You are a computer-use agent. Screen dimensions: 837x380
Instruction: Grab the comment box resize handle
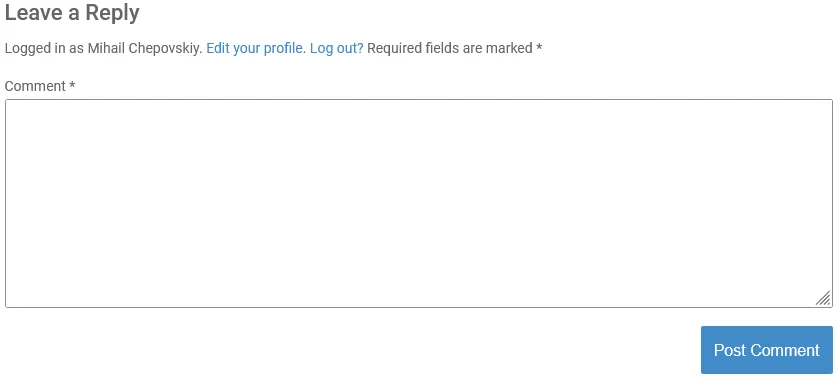click(x=824, y=298)
